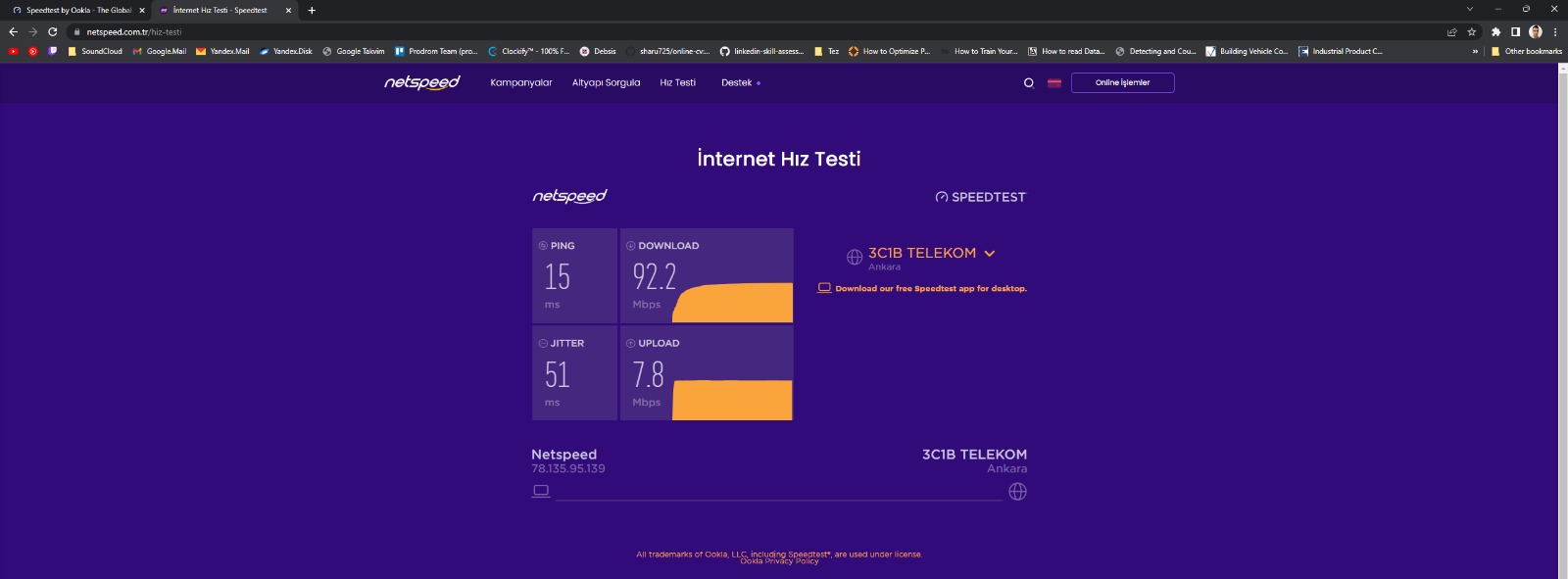
Task: Open the Google.Mail bookmark
Action: click(x=159, y=51)
